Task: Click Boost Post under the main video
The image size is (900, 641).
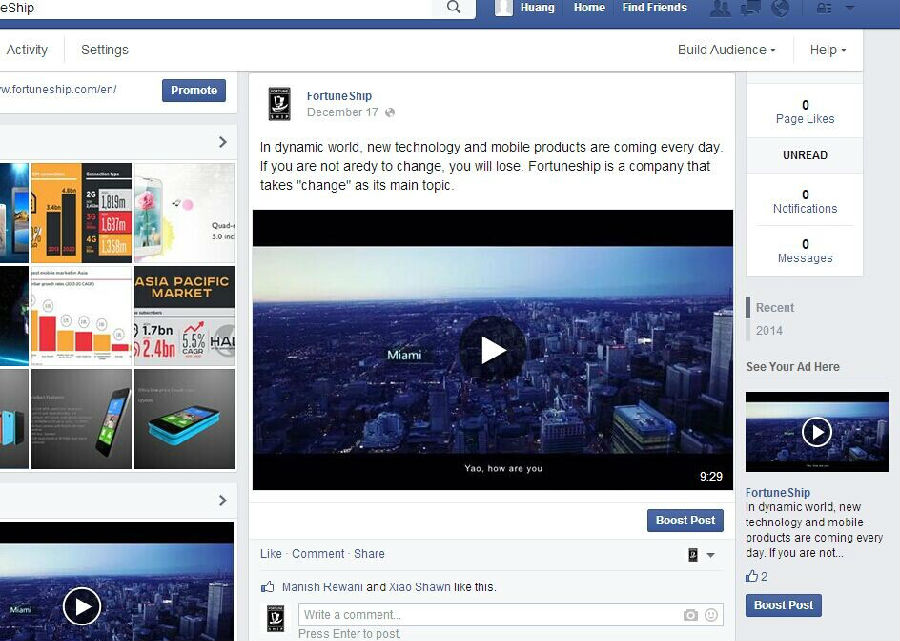Action: point(685,520)
